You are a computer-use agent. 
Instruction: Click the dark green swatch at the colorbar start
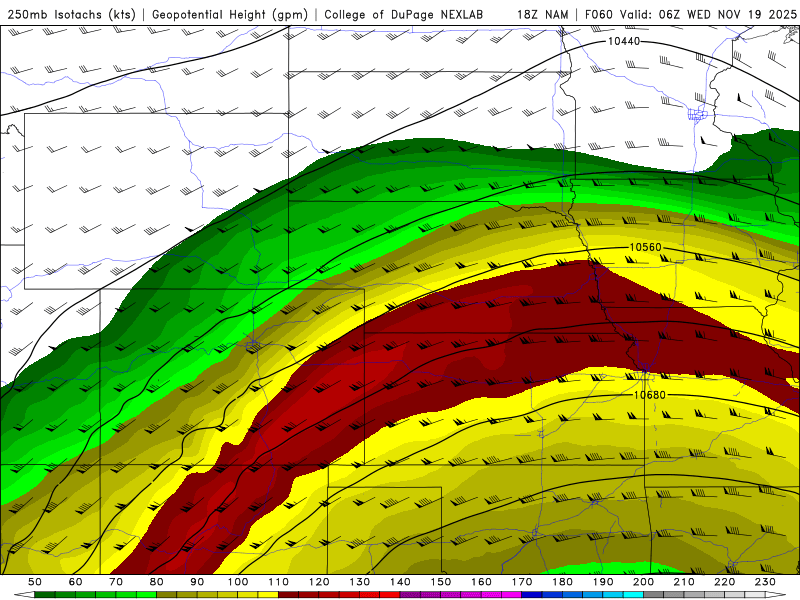[45, 595]
